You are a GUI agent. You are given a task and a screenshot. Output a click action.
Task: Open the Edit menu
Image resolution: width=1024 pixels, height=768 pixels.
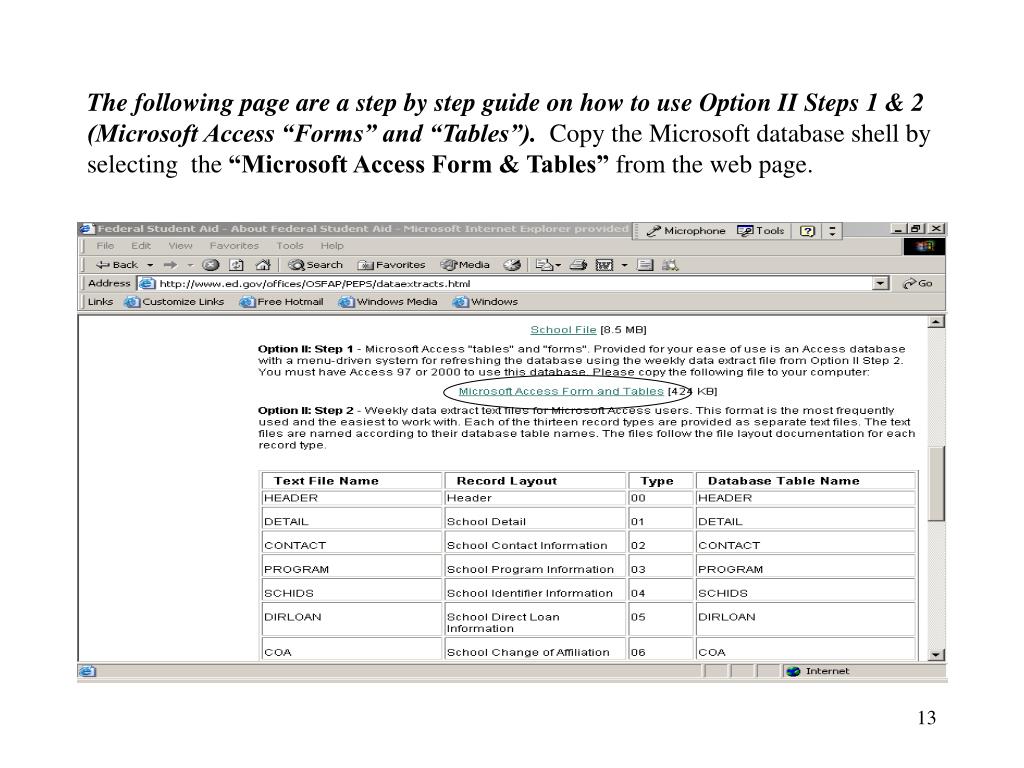tap(141, 246)
